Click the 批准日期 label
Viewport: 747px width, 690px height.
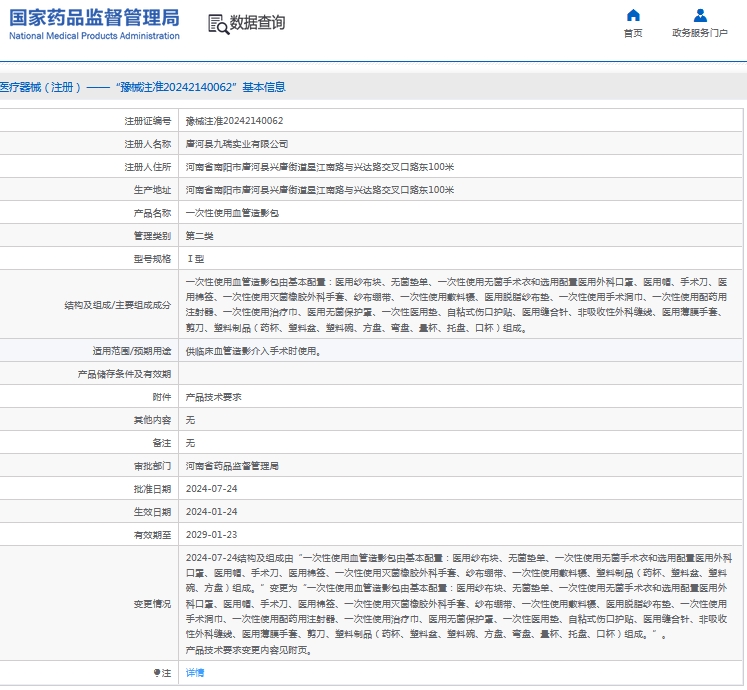tap(152, 489)
